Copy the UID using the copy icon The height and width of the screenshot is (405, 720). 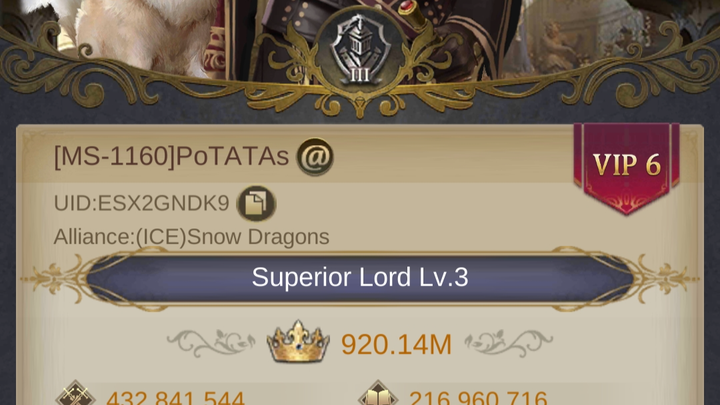(256, 203)
